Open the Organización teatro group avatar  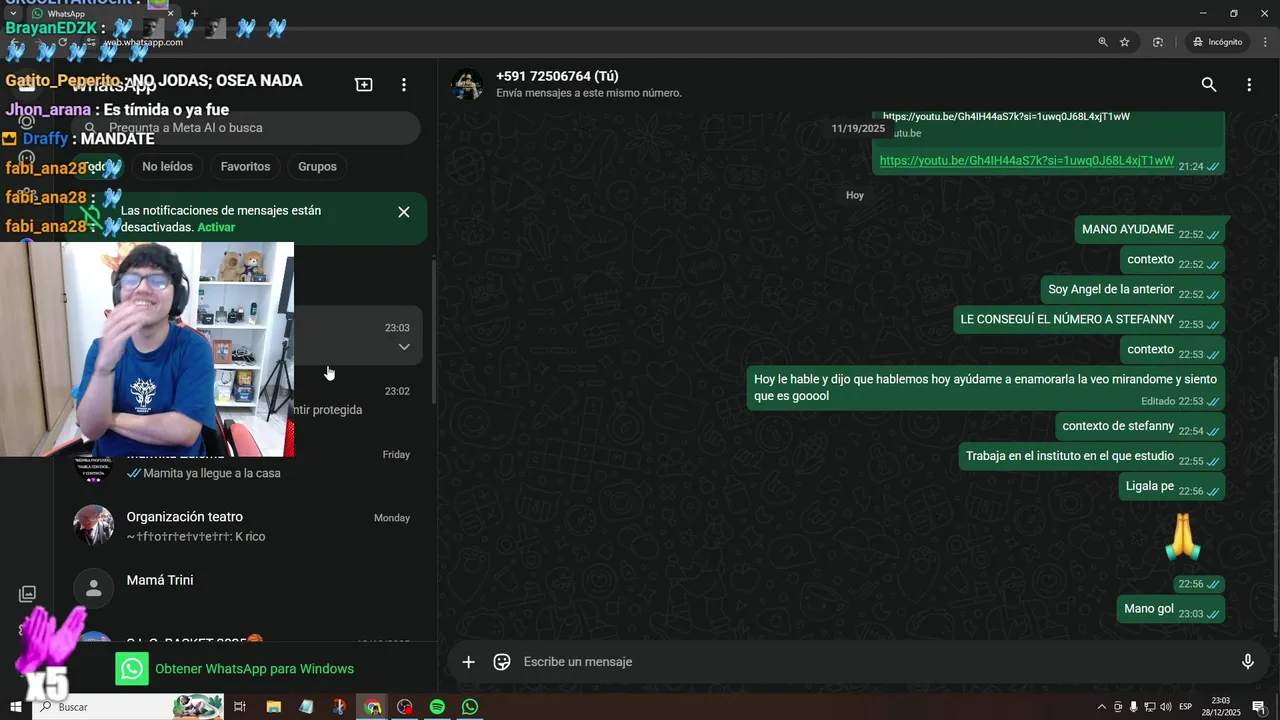[94, 526]
